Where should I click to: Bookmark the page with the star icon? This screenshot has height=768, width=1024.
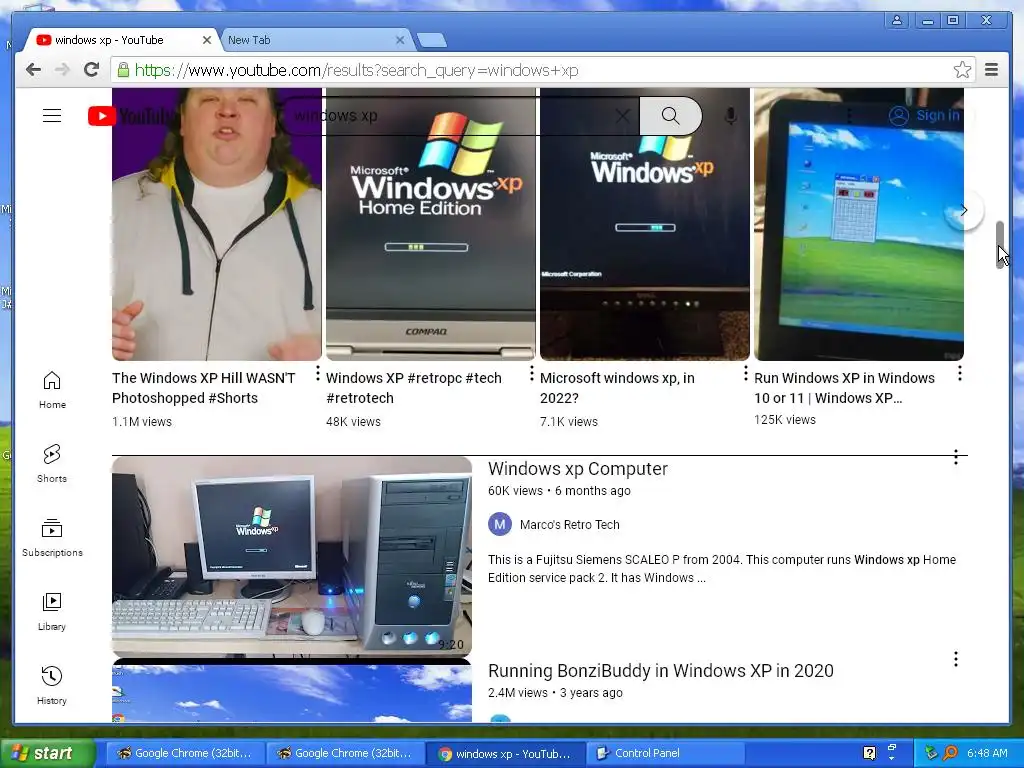click(962, 70)
